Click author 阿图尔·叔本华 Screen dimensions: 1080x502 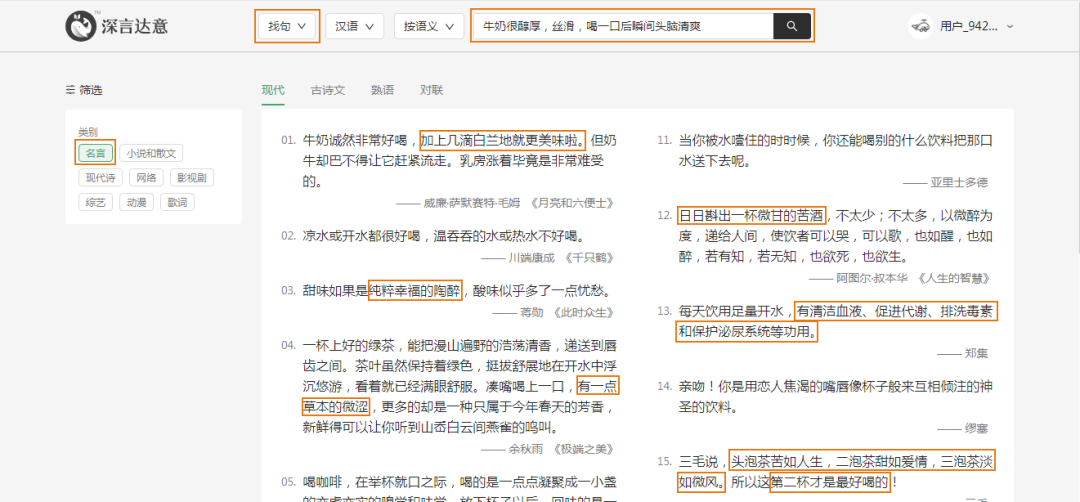[872, 278]
